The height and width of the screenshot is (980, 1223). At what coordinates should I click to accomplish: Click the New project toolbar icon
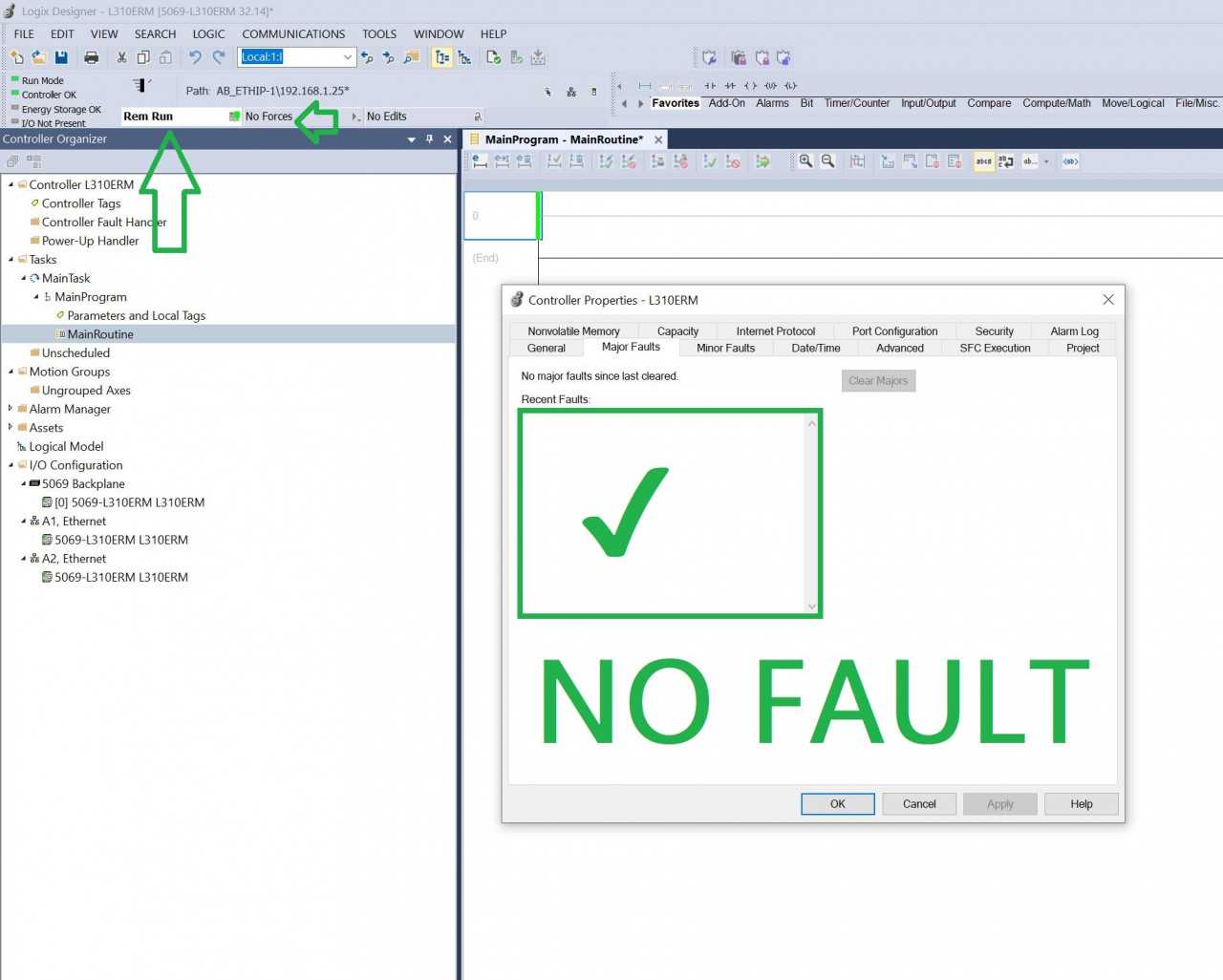[16, 57]
